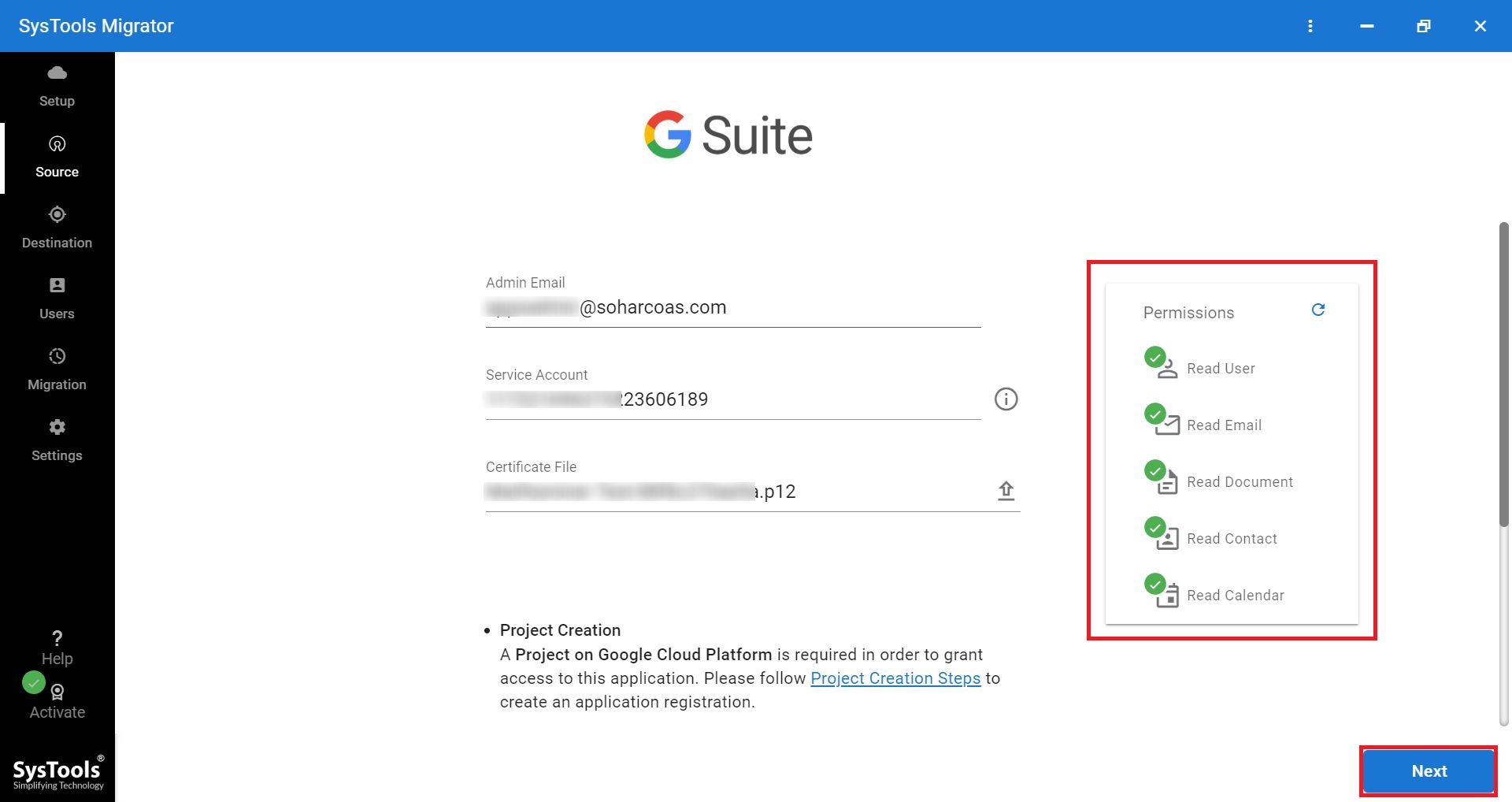Open the Setup section in sidebar
Viewport: 1512px width, 802px height.
[57, 87]
